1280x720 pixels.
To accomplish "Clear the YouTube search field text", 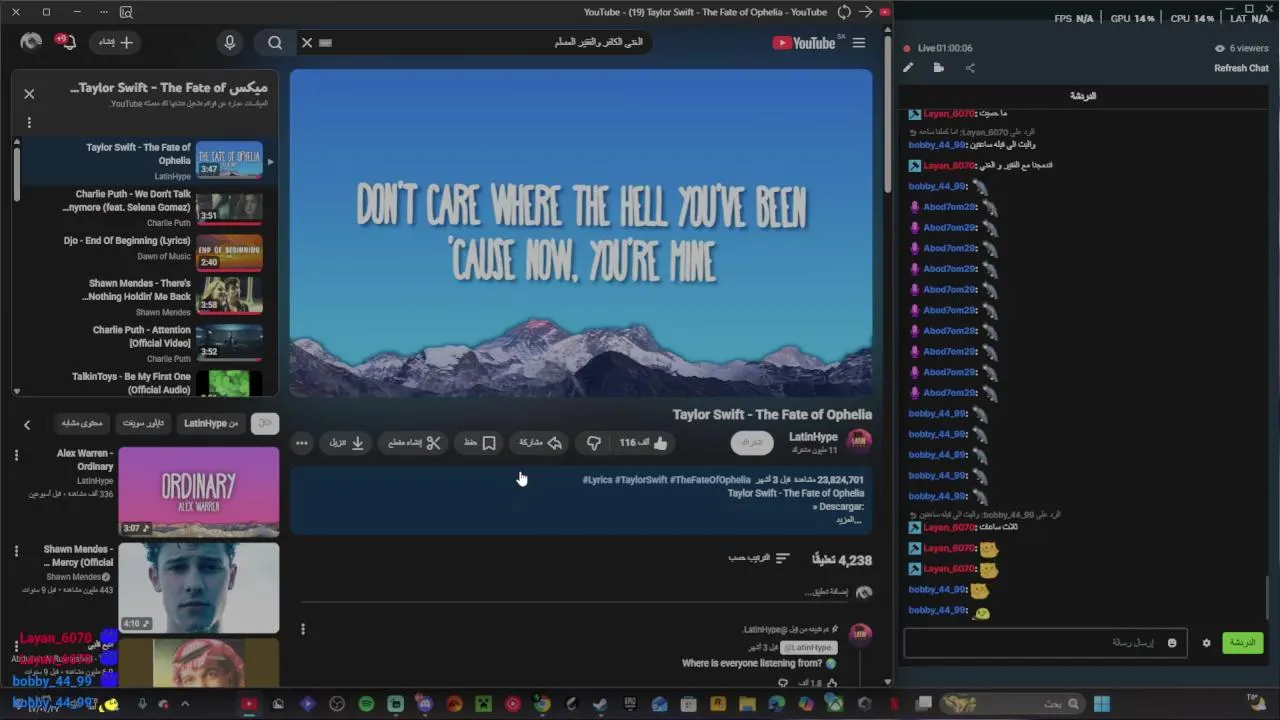I will [x=307, y=43].
